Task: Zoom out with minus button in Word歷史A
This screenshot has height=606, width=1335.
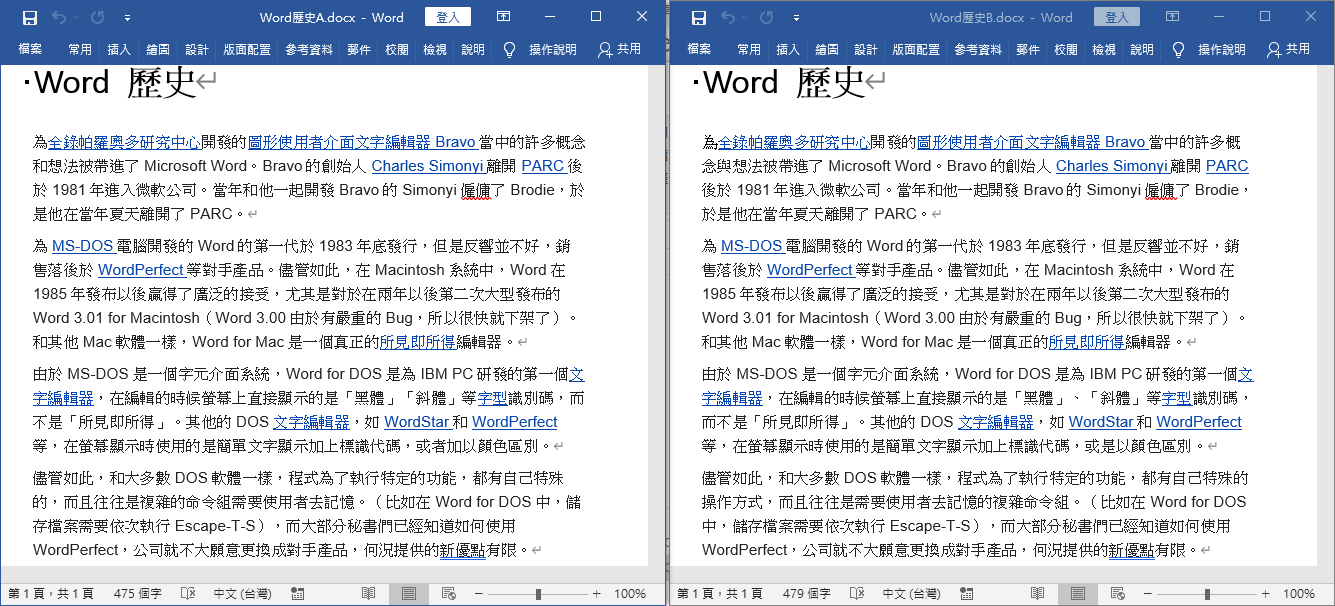Action: 478,593
